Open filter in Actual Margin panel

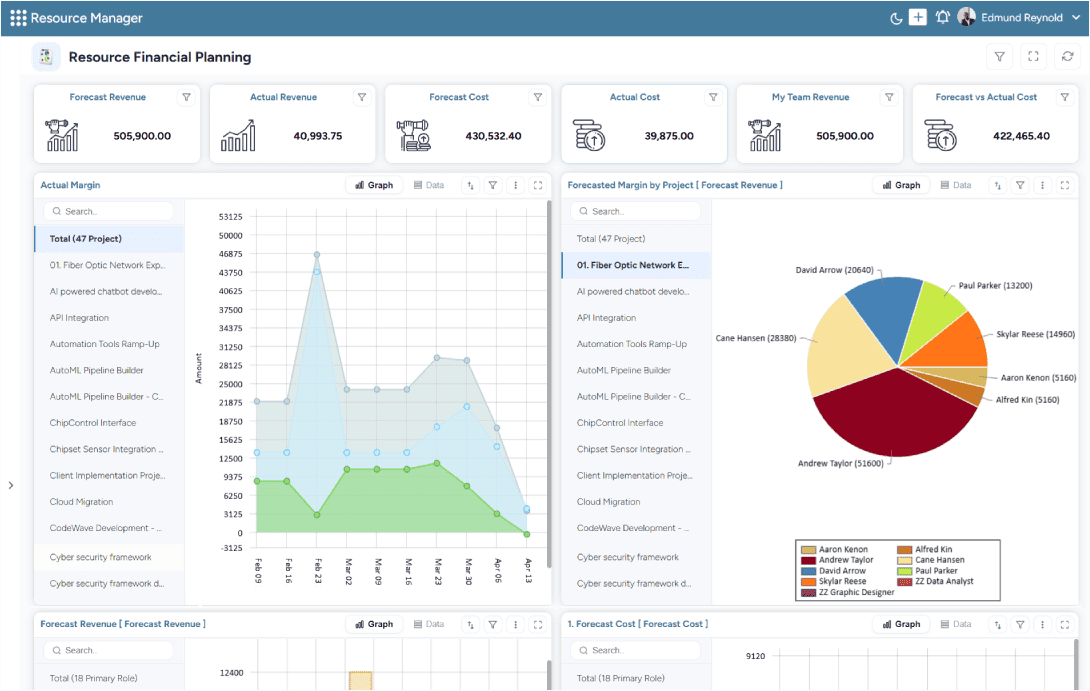click(493, 186)
